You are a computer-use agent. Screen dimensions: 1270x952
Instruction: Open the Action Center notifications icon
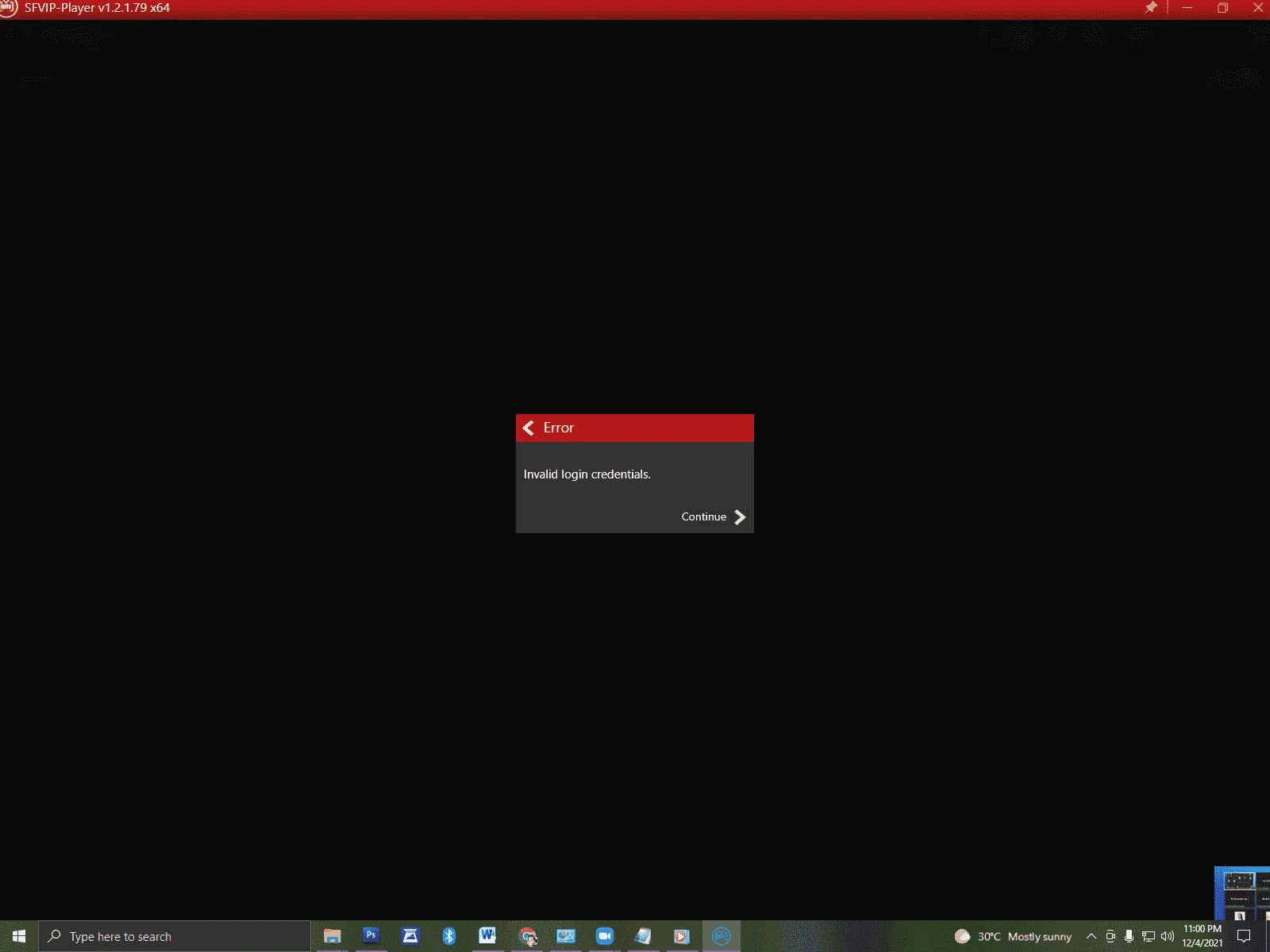1244,936
